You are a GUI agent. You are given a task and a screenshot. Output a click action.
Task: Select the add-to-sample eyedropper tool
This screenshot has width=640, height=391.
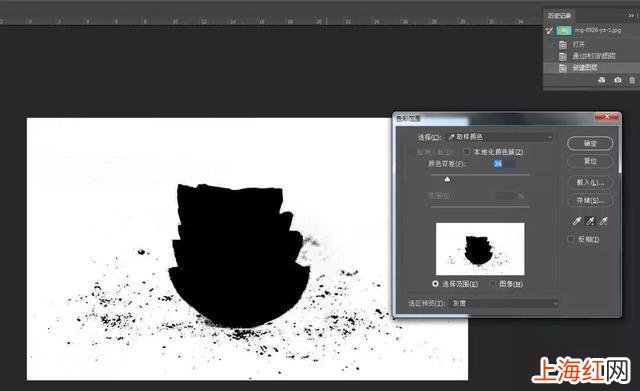[x=590, y=221]
